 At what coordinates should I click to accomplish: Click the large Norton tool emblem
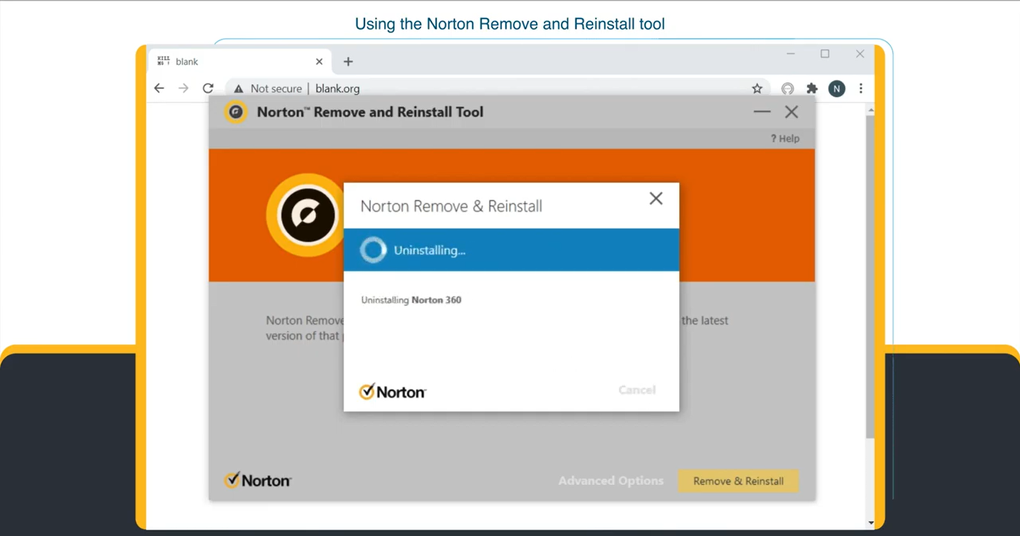click(x=307, y=215)
